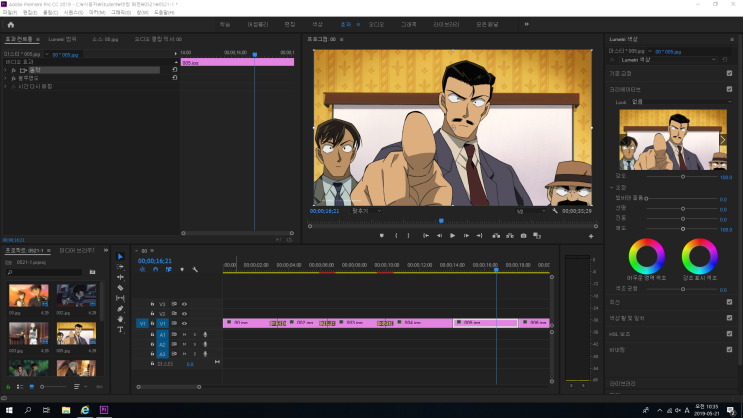Viewport: 743px width, 418px height.
Task: Open timeline display settings wrench
Action: click(x=195, y=269)
